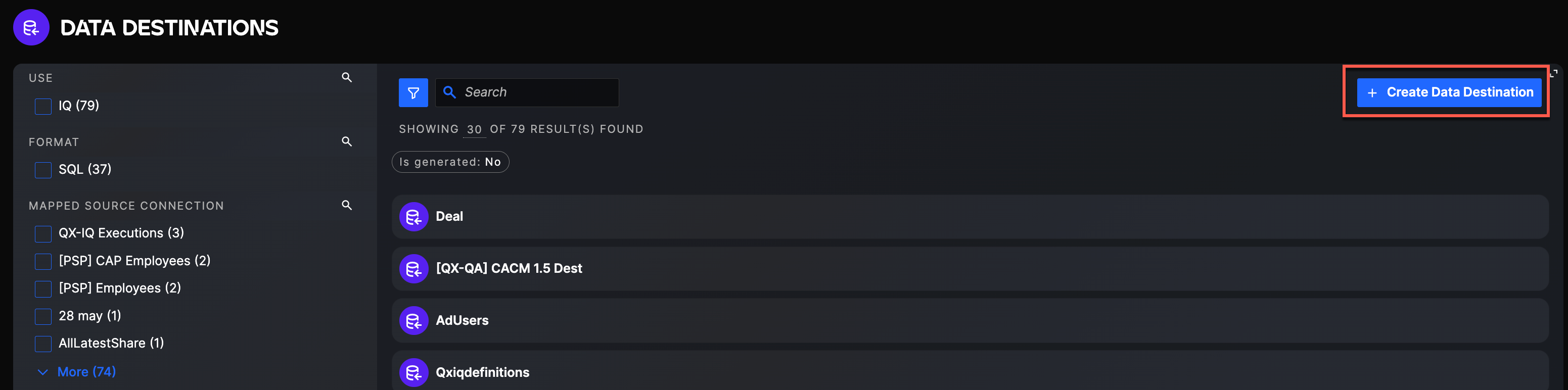
Task: Toggle the 28 may (1) checkbox
Action: click(43, 316)
